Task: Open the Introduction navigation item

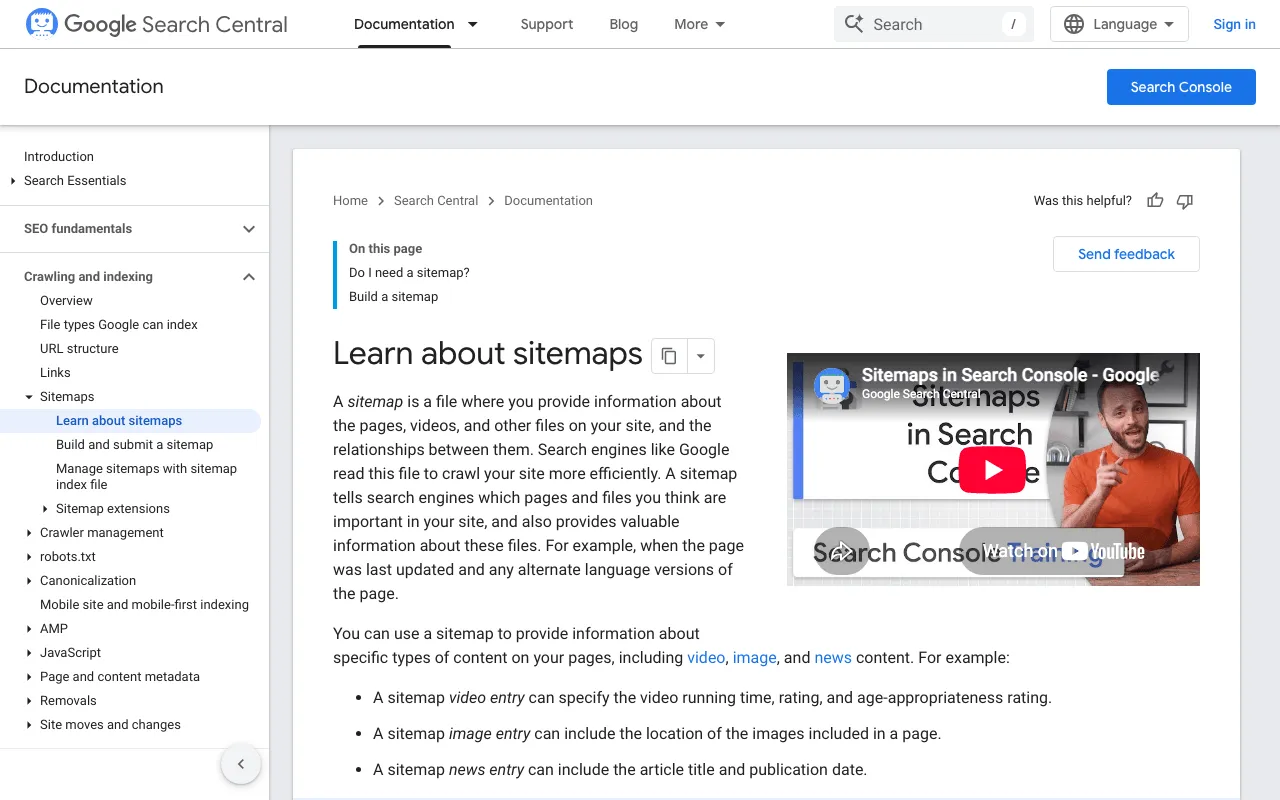Action: click(x=59, y=157)
